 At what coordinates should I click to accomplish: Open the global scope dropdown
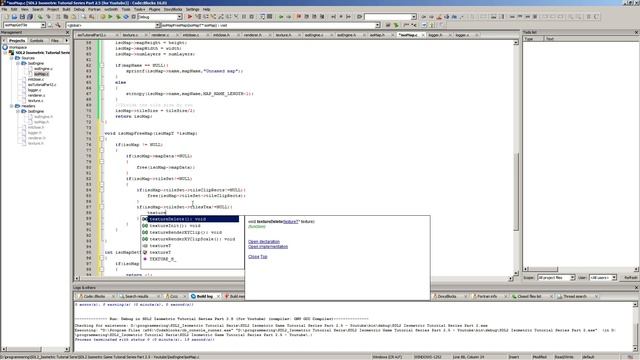[158, 25]
